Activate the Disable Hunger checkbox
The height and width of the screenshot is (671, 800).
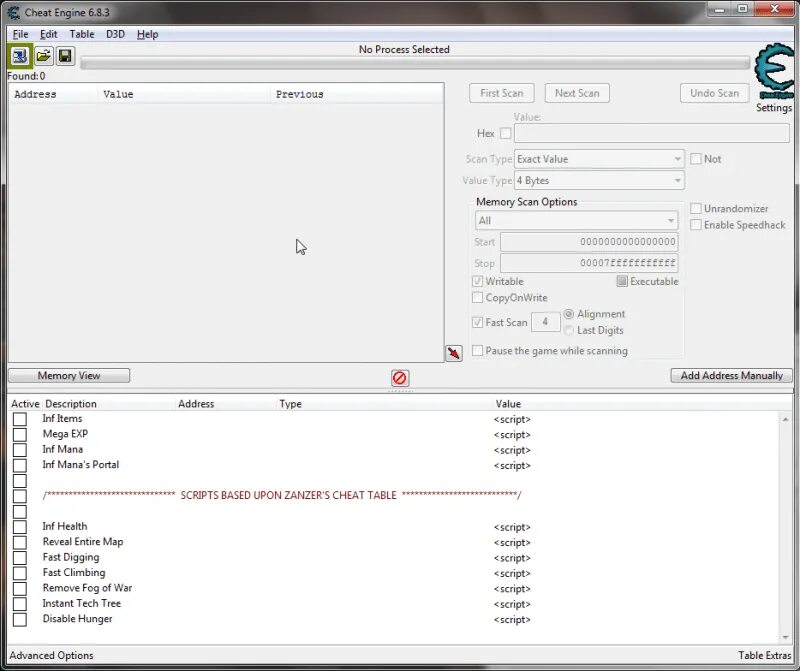[20, 619]
